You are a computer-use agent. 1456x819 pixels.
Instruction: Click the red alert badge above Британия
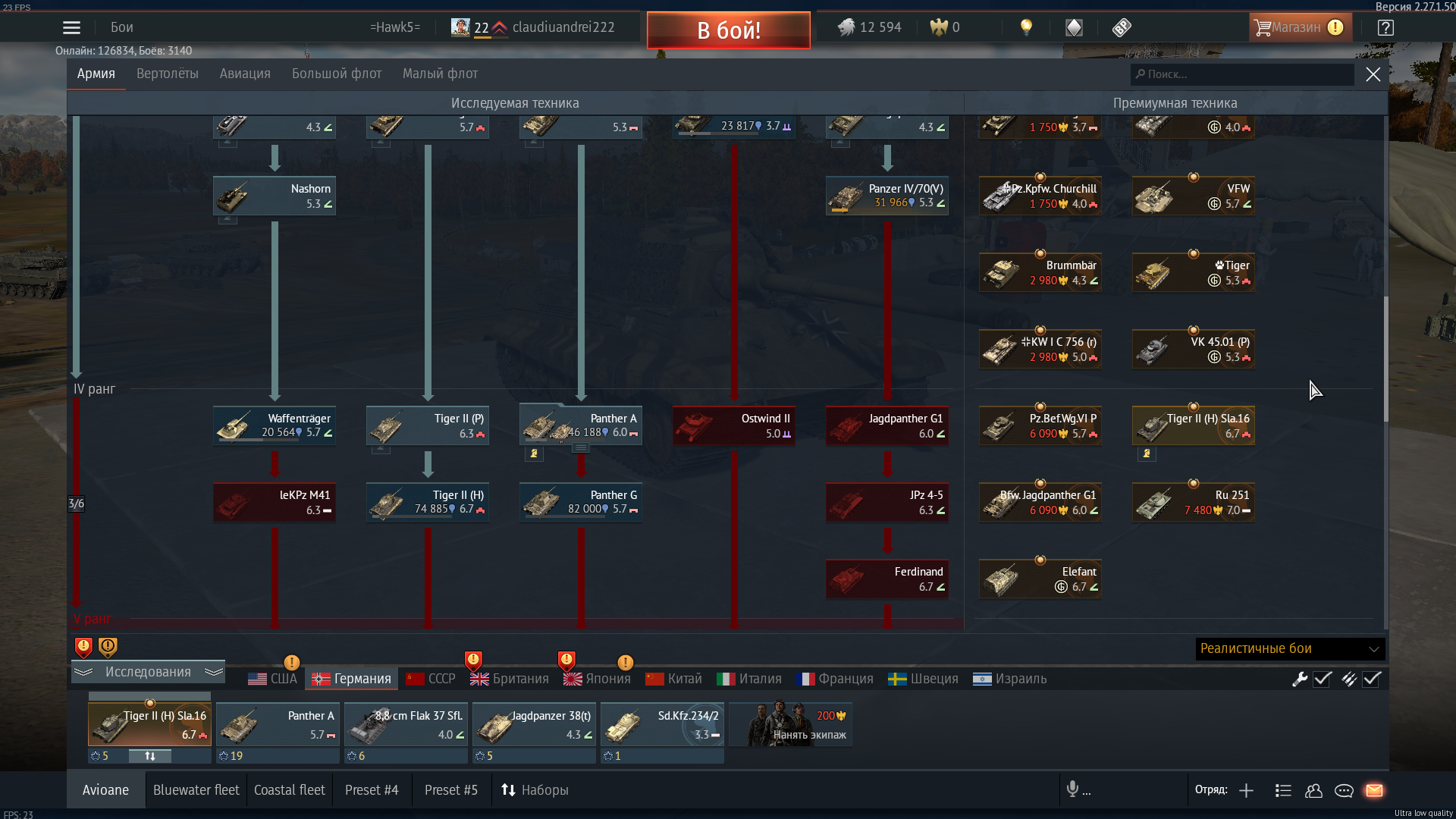473,661
